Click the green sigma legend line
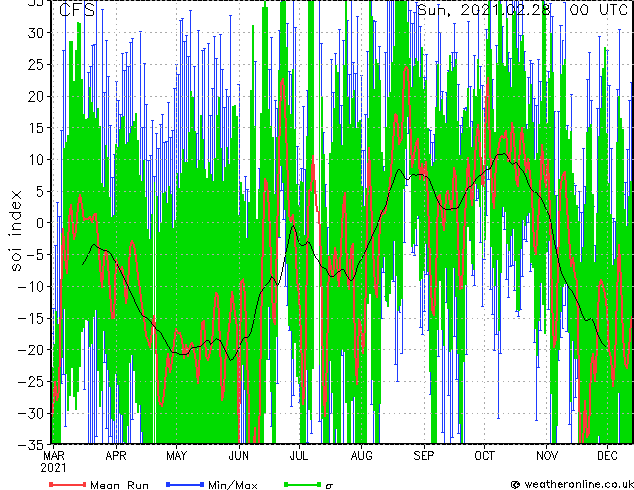Image resolution: width=634 pixels, height=490 pixels. pos(303,484)
